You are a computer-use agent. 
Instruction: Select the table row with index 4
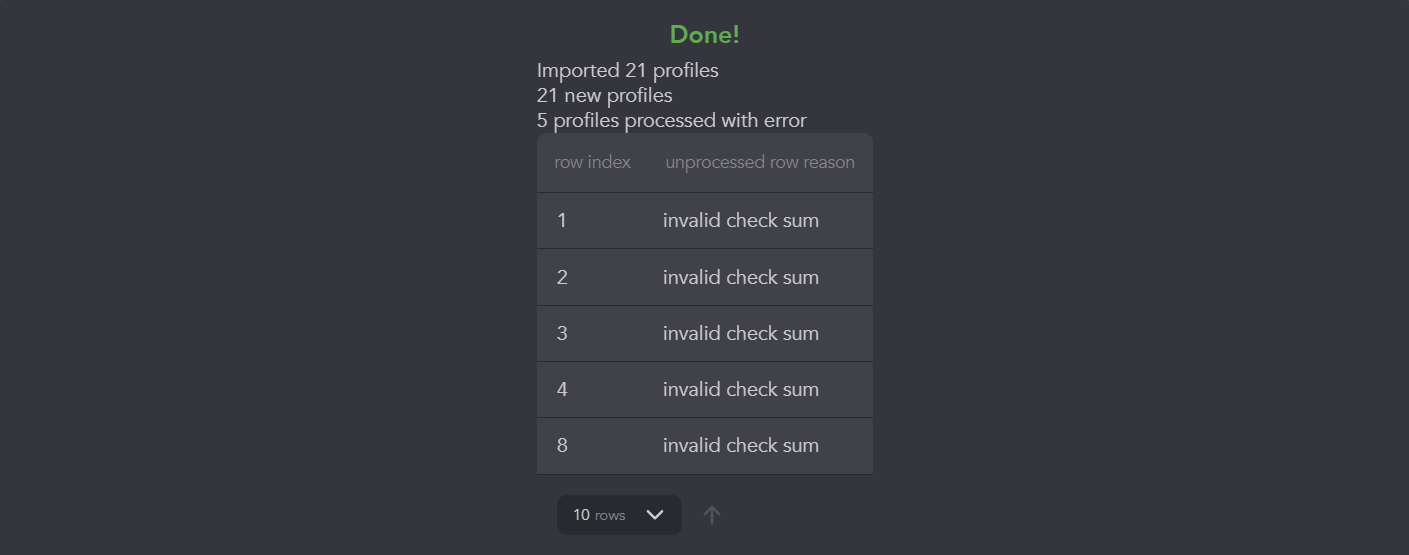coord(705,389)
